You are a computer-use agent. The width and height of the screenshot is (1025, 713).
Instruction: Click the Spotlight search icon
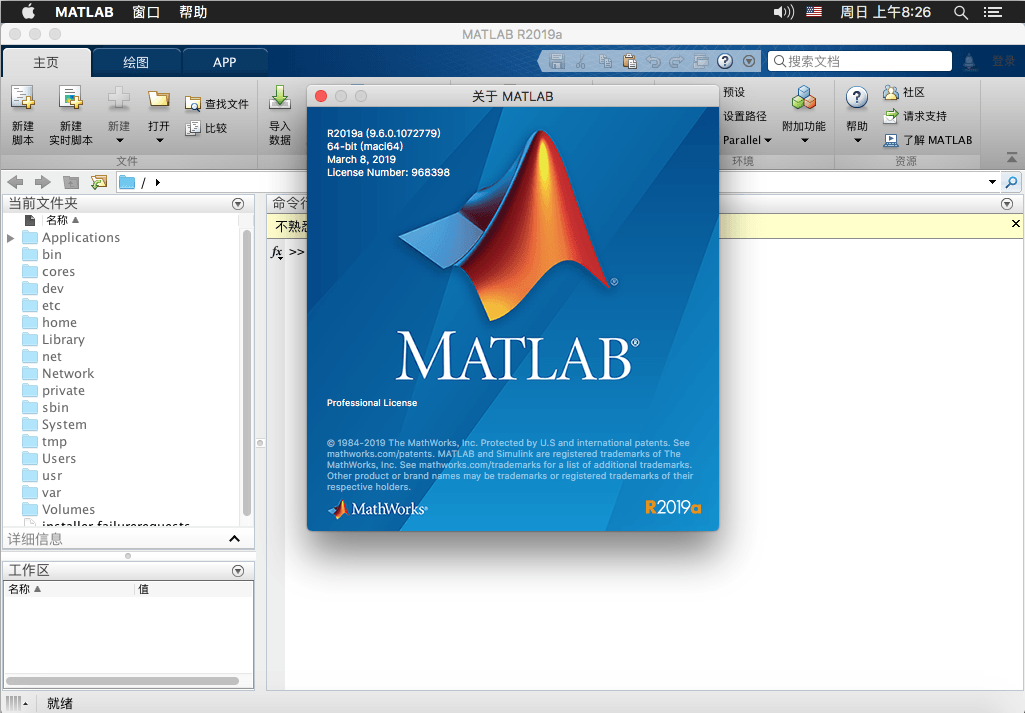tap(960, 12)
